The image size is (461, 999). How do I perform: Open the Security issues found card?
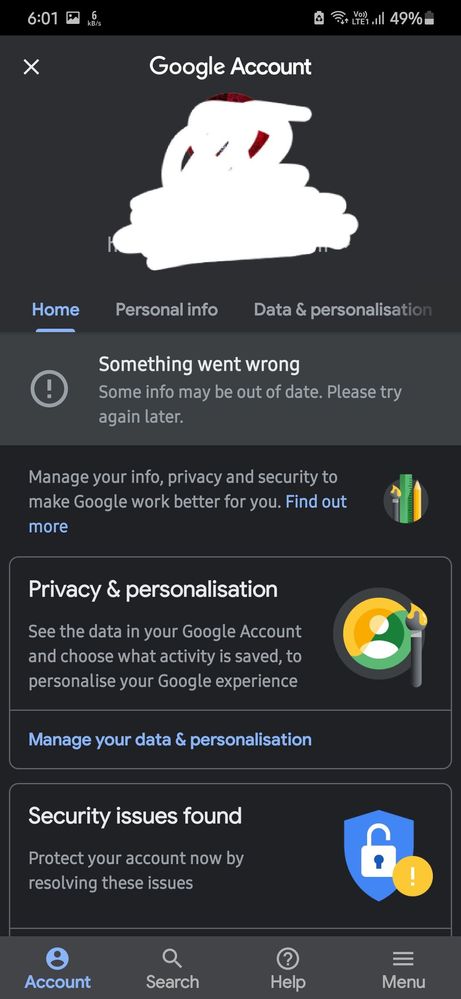pyautogui.click(x=230, y=855)
